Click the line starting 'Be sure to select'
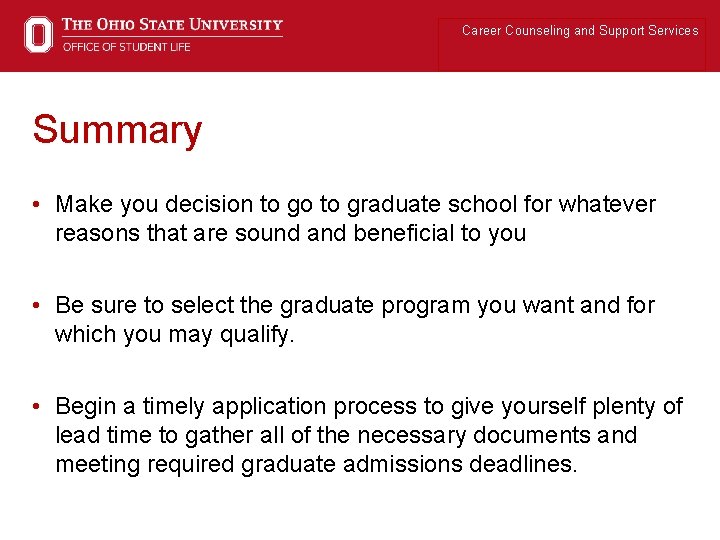The width and height of the screenshot is (720, 540). (x=355, y=305)
